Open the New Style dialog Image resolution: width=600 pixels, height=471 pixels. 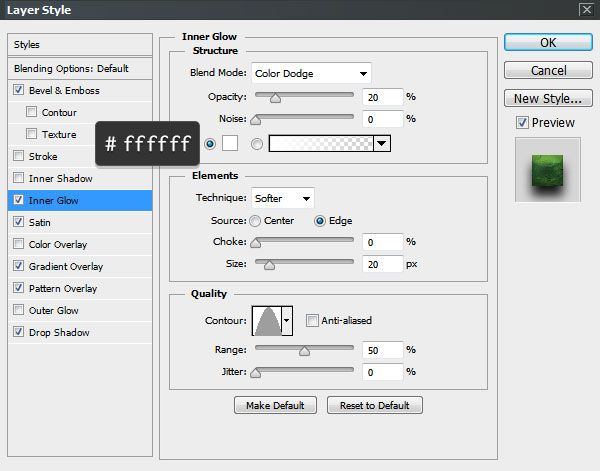pyautogui.click(x=548, y=98)
